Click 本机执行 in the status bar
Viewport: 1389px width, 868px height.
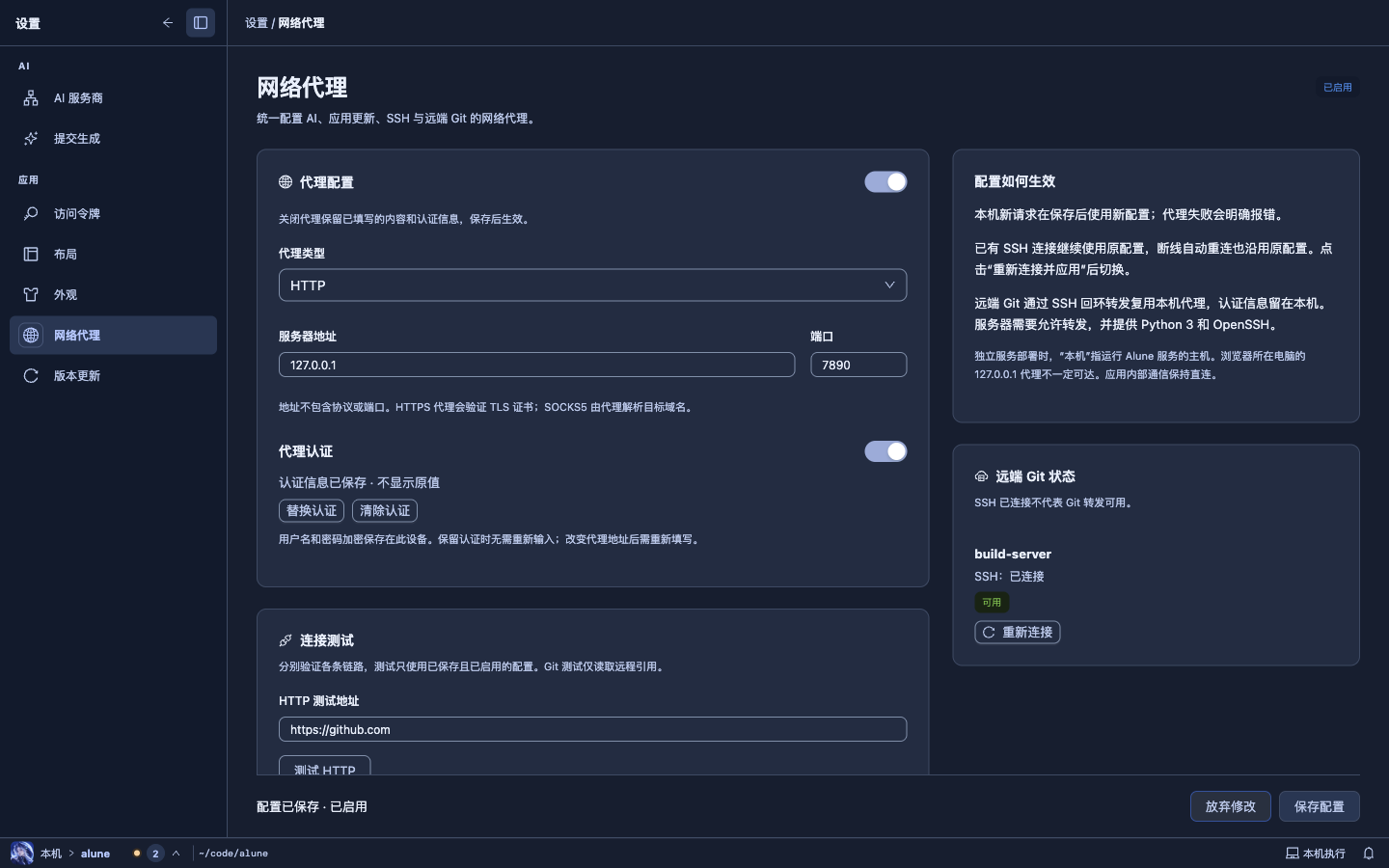coord(1316,854)
